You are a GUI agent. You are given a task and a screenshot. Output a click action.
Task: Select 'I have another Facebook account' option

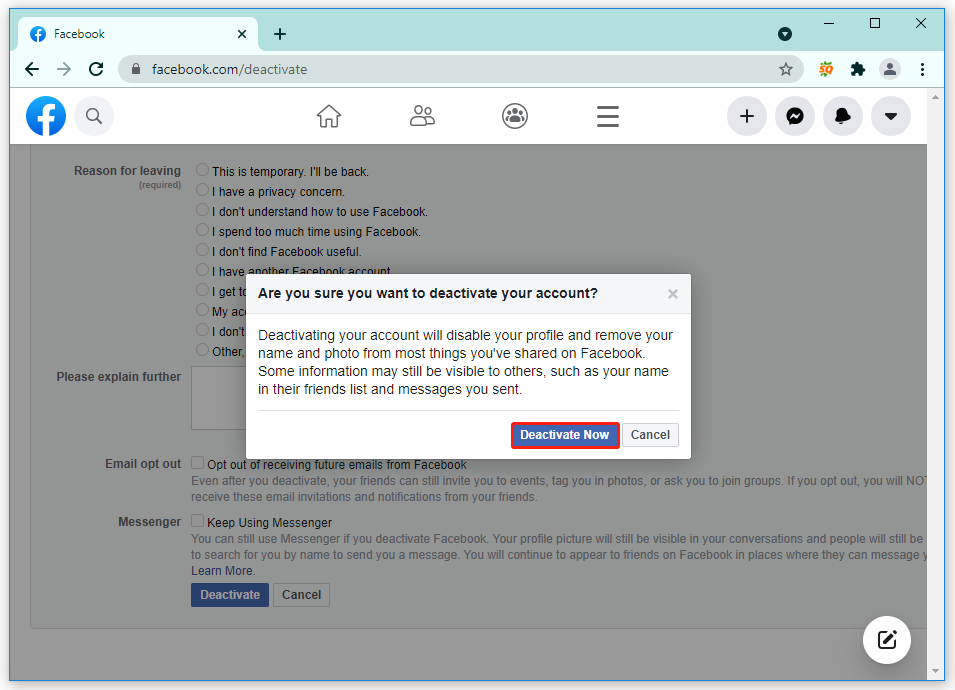point(202,270)
